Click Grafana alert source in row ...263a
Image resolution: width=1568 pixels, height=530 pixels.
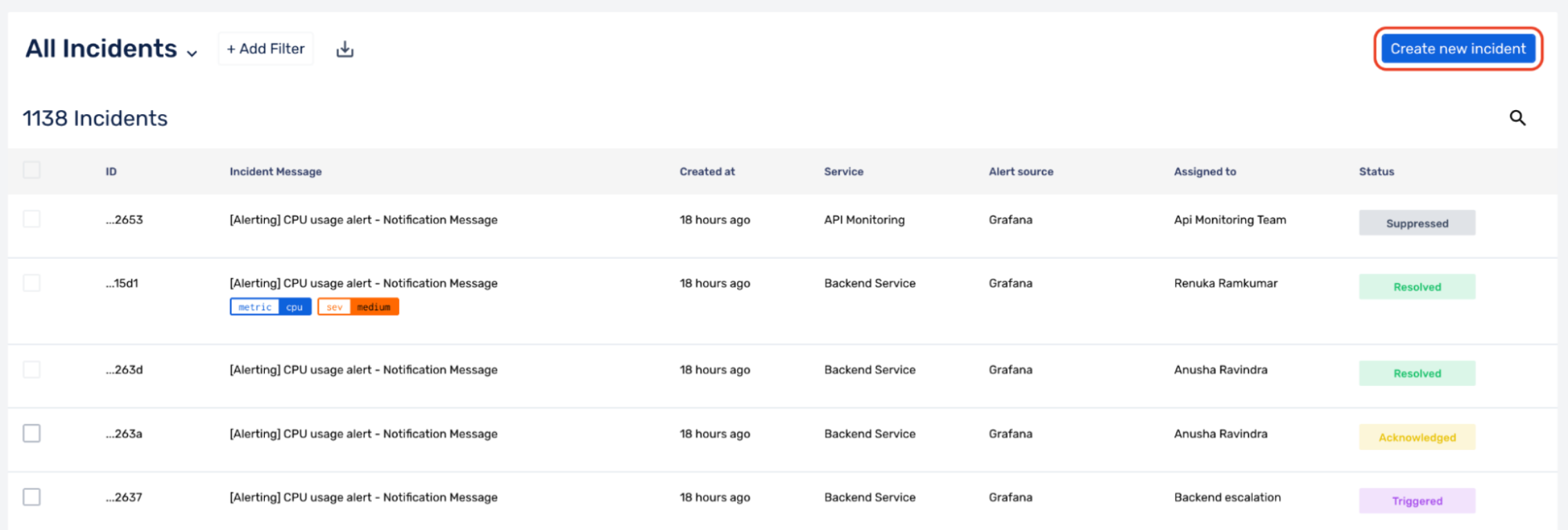pyautogui.click(x=1011, y=434)
